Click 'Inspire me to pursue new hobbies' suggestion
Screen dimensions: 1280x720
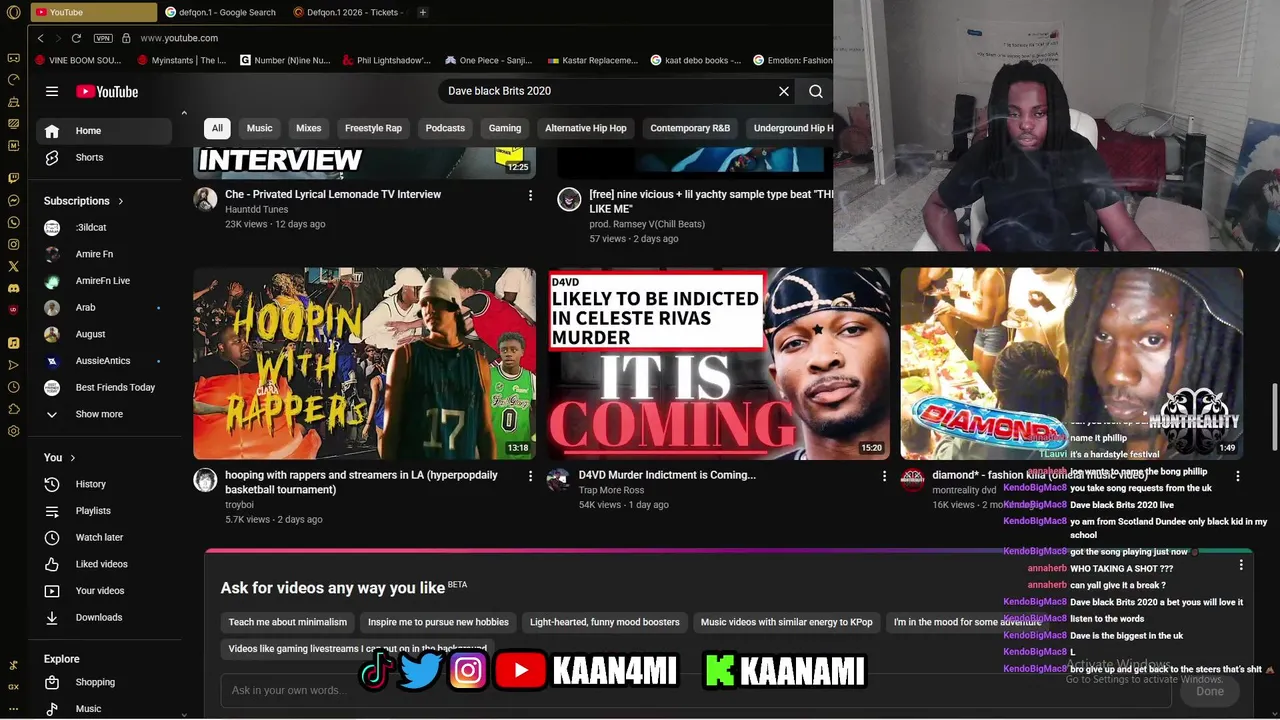[x=438, y=622]
